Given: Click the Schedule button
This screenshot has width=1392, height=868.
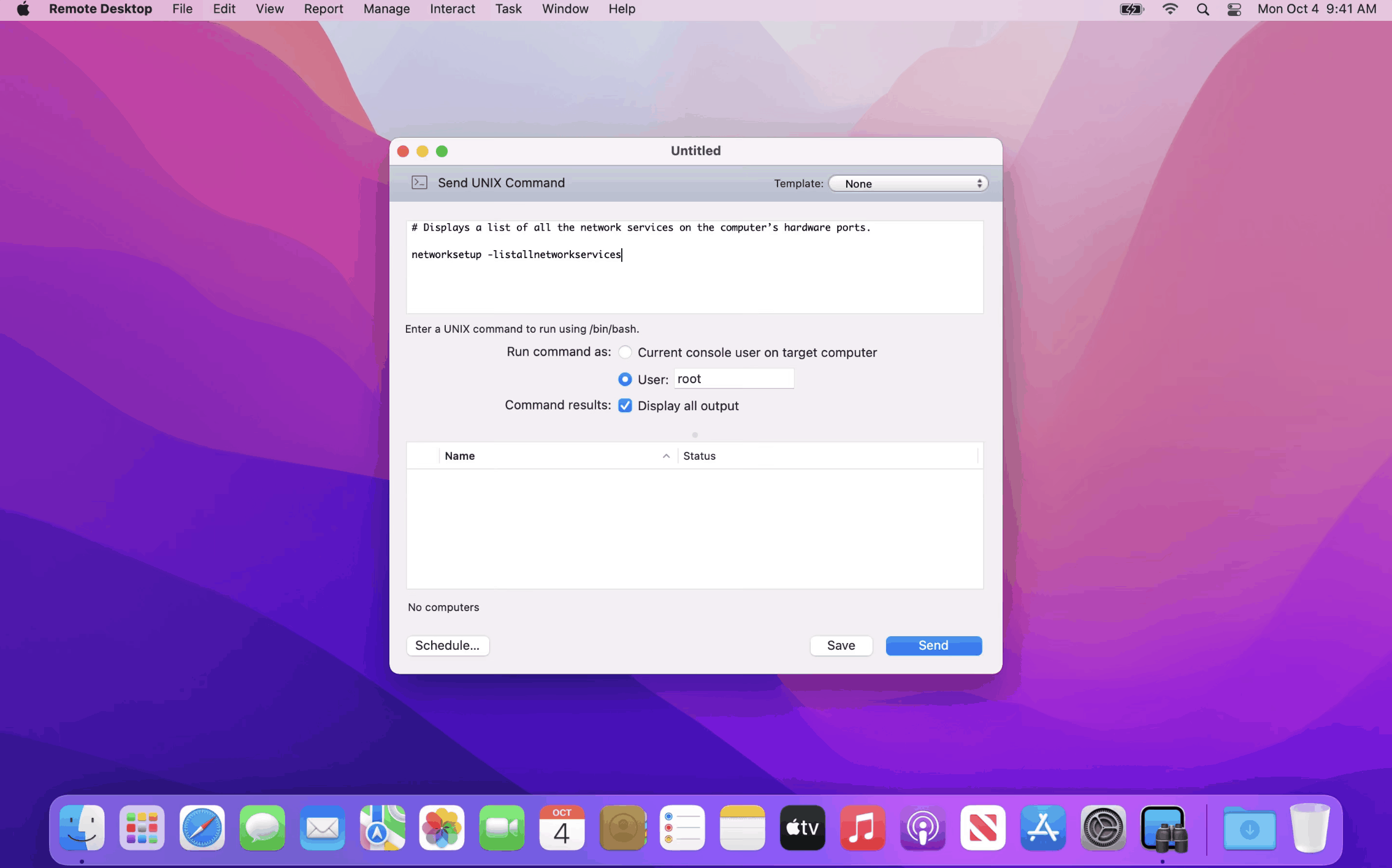Looking at the screenshot, I should (x=447, y=645).
